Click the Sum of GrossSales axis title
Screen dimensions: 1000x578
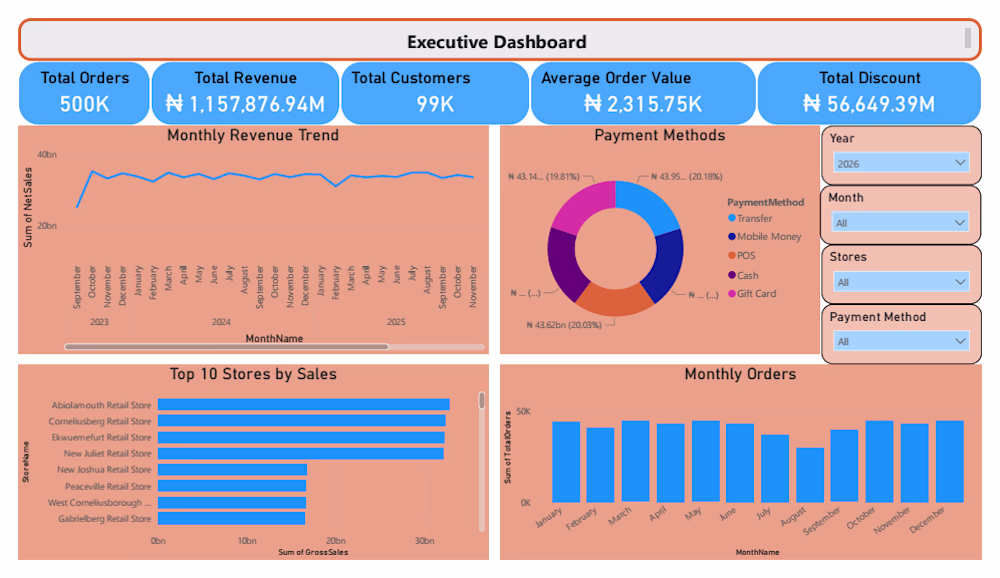click(x=313, y=552)
